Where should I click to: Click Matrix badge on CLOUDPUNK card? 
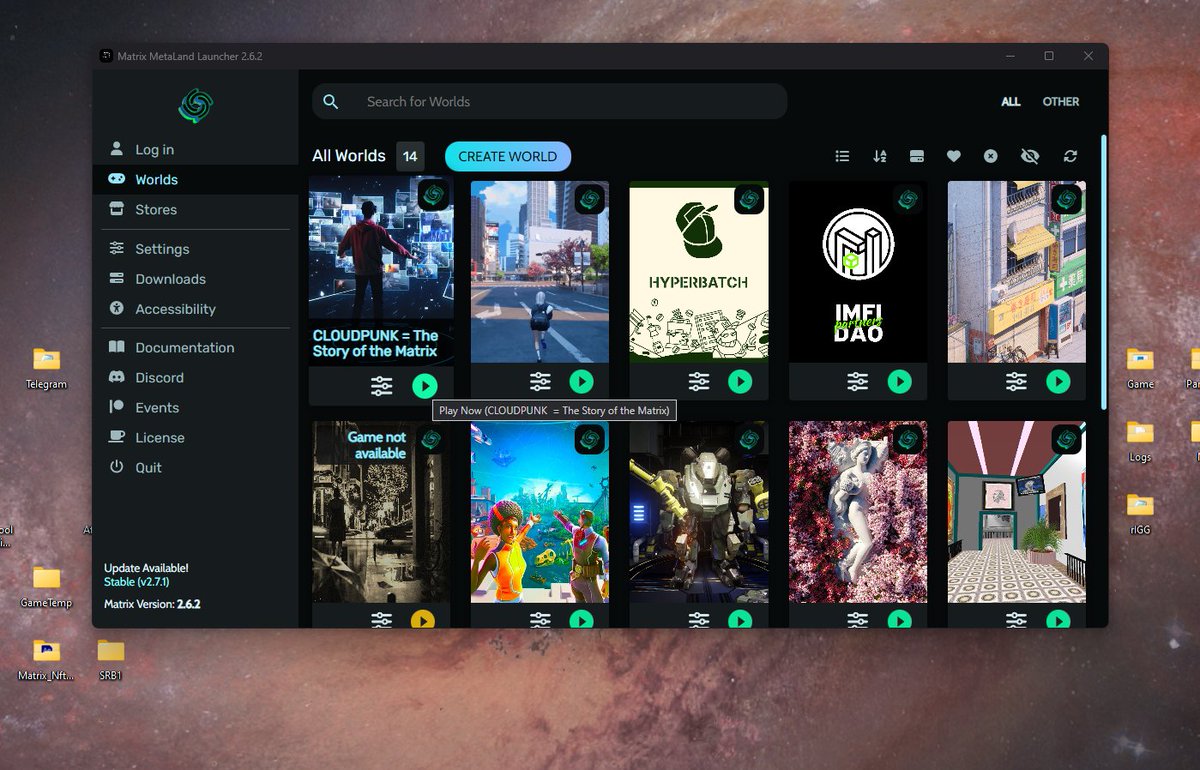coord(433,195)
